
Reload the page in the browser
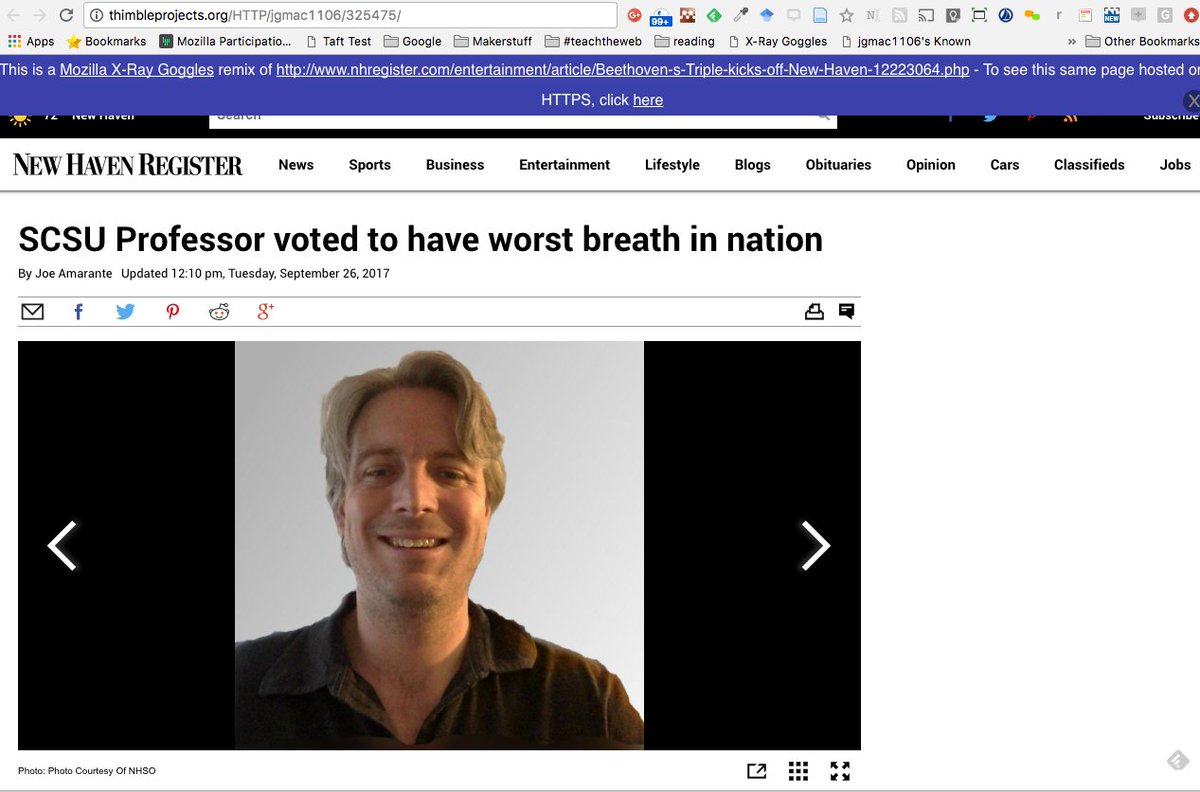tap(66, 15)
